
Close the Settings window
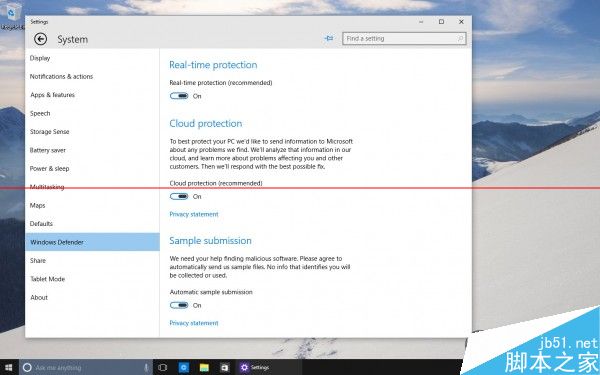(x=461, y=22)
